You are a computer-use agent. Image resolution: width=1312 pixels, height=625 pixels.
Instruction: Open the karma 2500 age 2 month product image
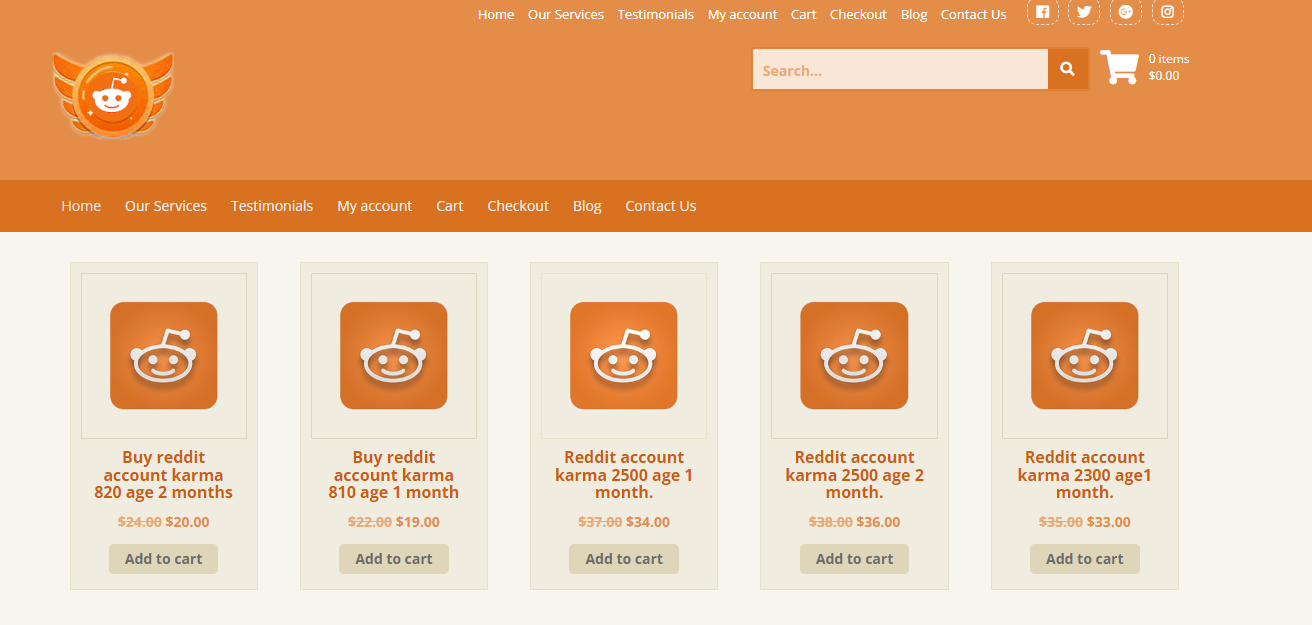[855, 356]
